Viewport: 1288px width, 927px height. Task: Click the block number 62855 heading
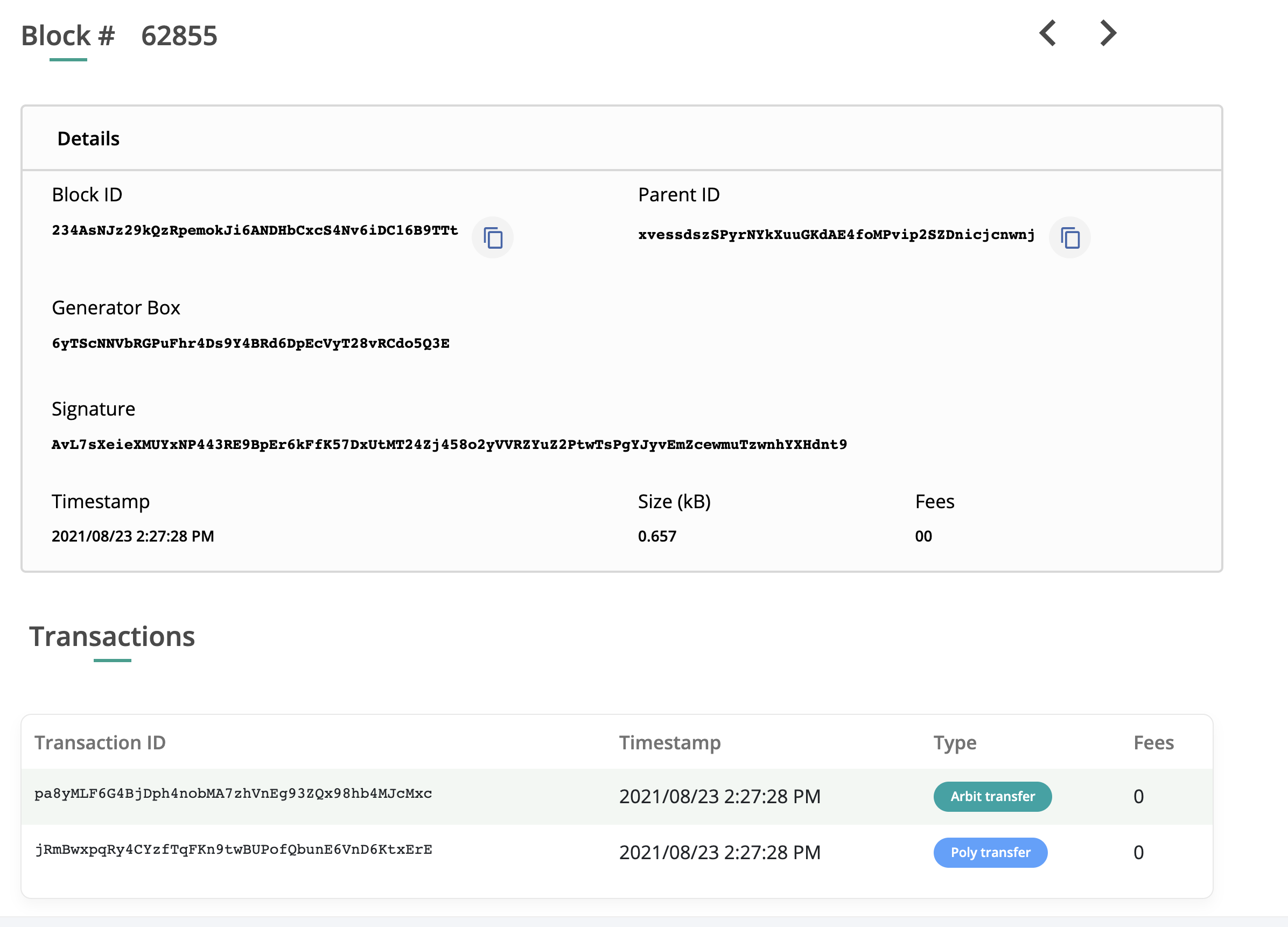tap(179, 36)
